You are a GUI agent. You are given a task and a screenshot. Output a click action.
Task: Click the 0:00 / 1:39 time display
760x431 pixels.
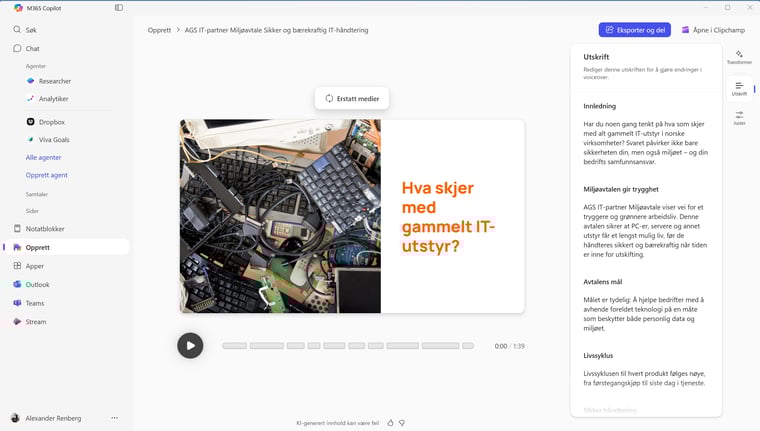coord(509,346)
